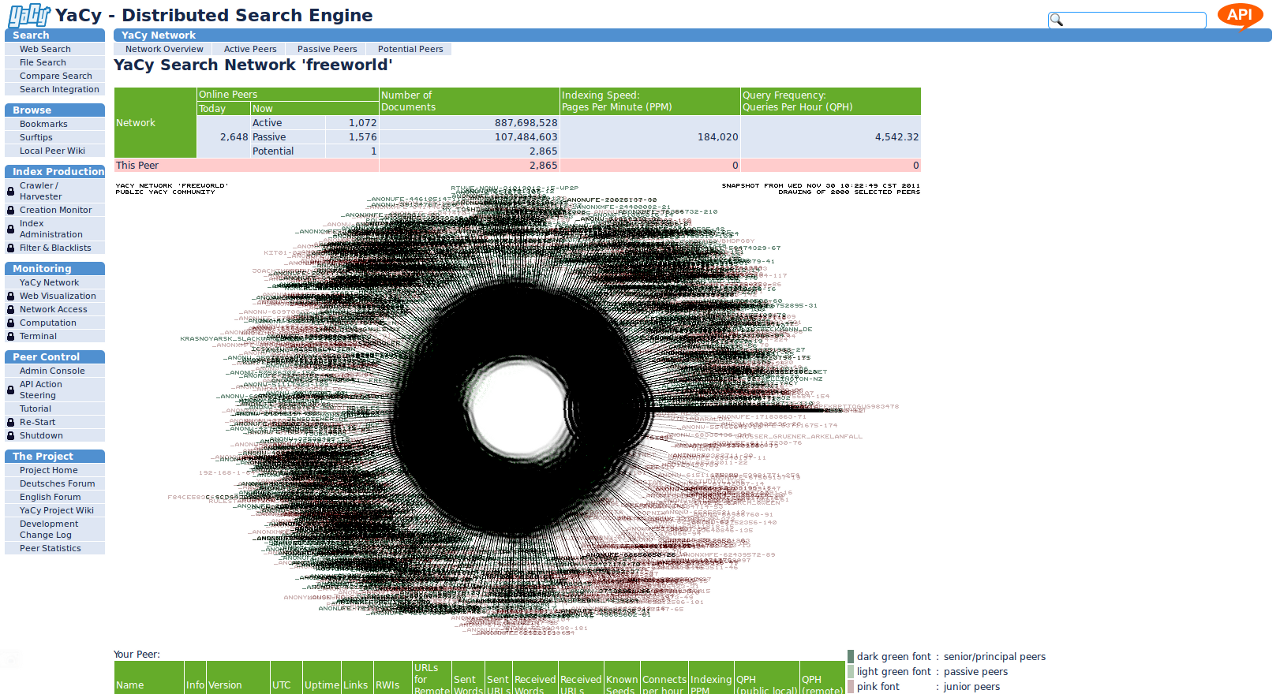Image resolution: width=1280 pixels, height=694 pixels.
Task: Collapse the Index Production sidebar section
Action: point(56,172)
